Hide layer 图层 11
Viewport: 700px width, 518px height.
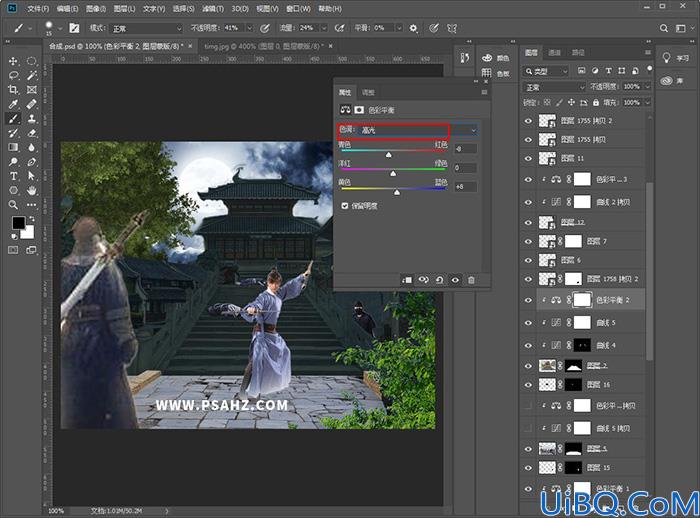pyautogui.click(x=529, y=159)
